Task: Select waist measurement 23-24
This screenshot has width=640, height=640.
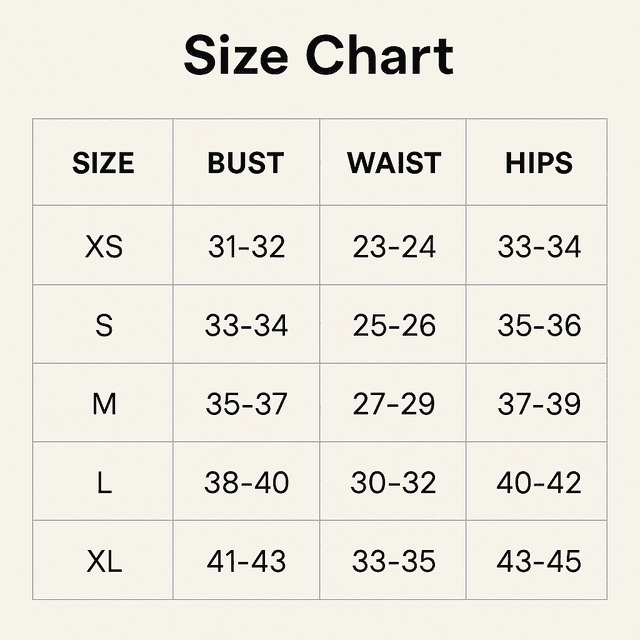Action: pos(394,247)
